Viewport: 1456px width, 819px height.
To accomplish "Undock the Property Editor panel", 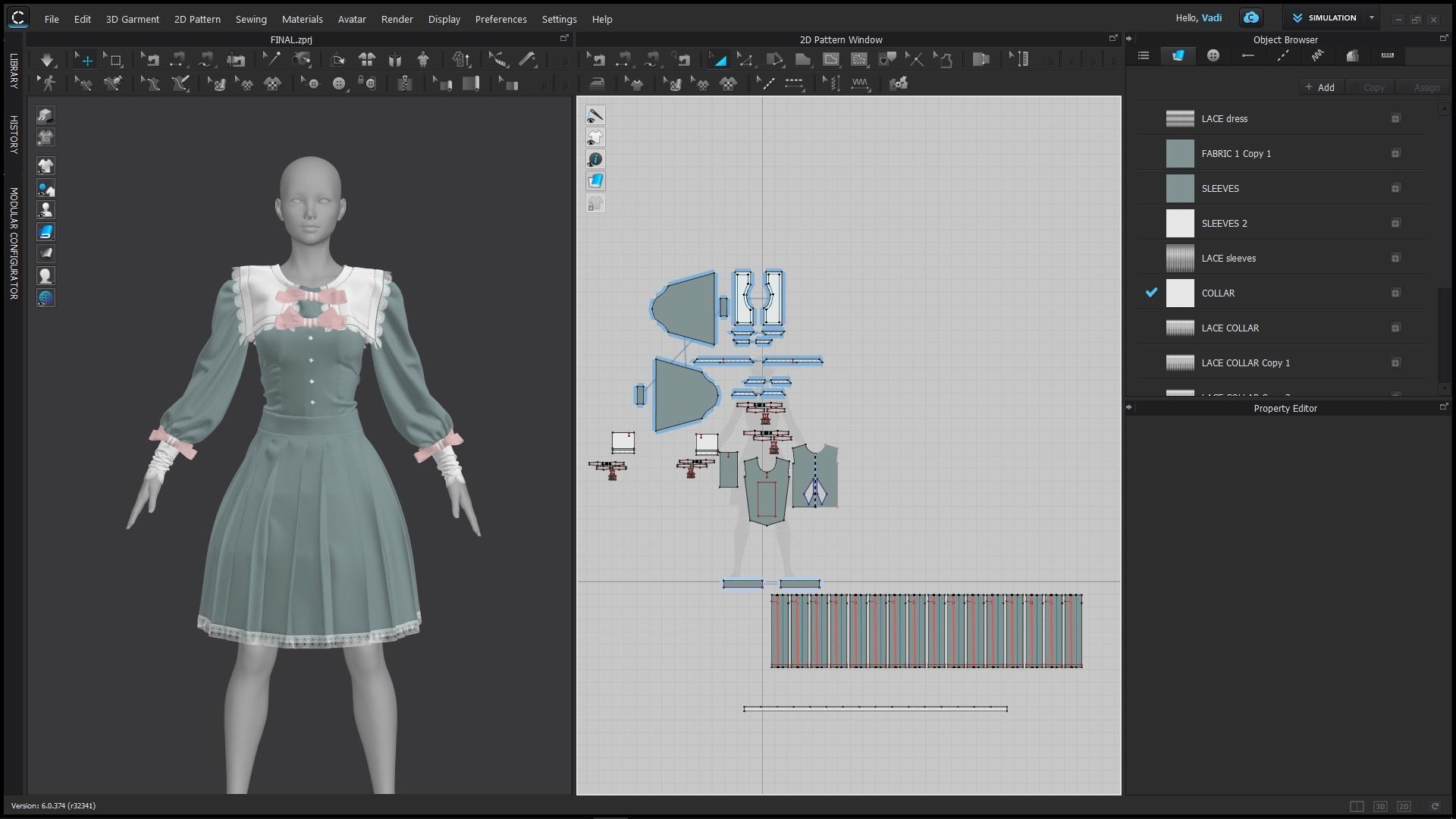I will point(1443,407).
